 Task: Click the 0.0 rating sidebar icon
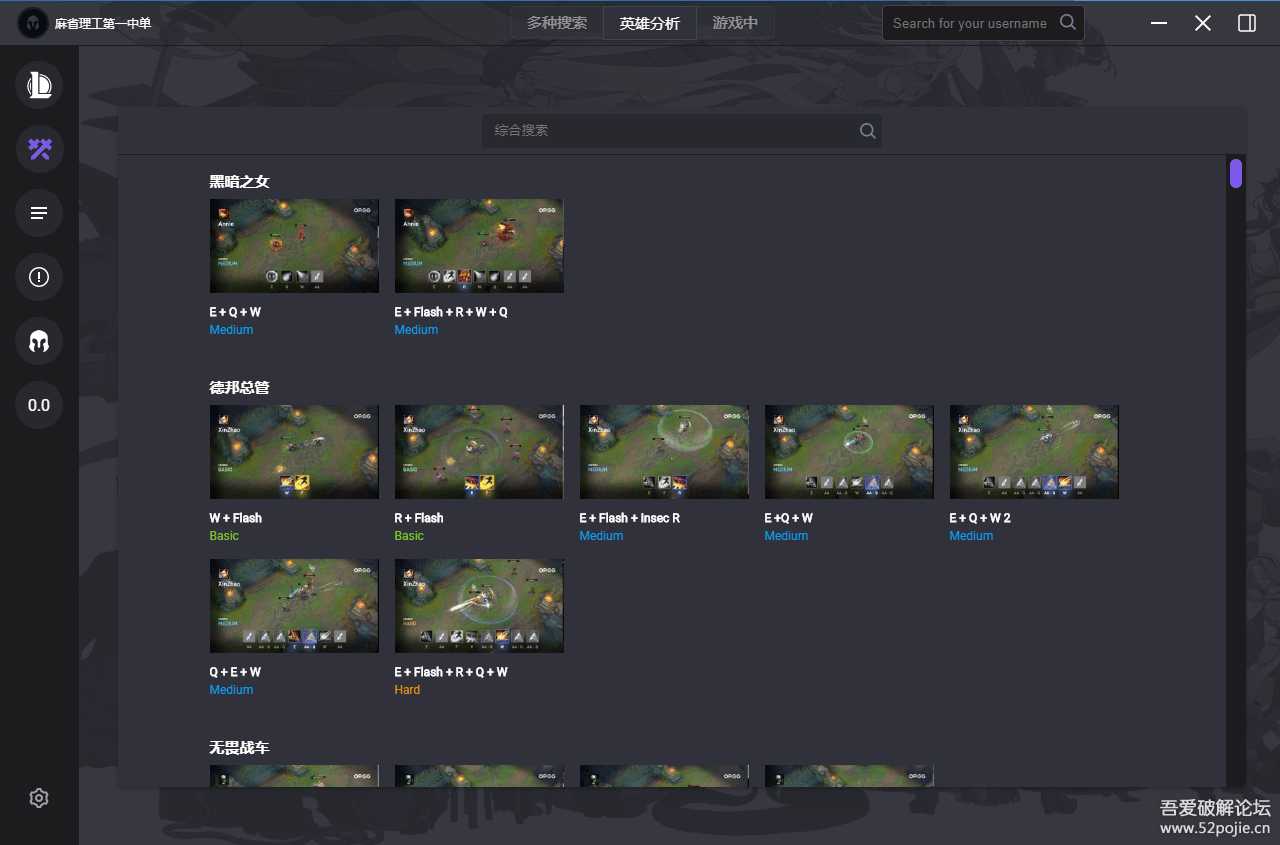click(x=39, y=405)
